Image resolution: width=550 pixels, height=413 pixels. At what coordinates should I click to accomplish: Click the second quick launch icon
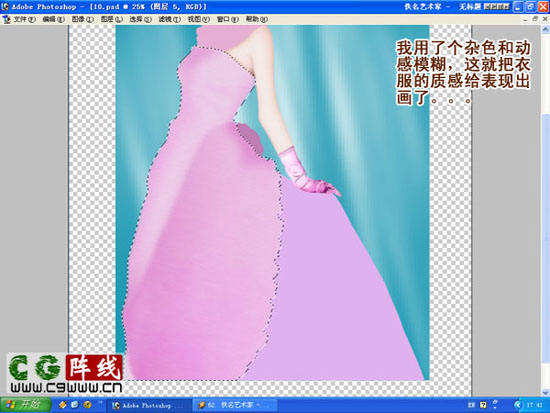coord(75,405)
